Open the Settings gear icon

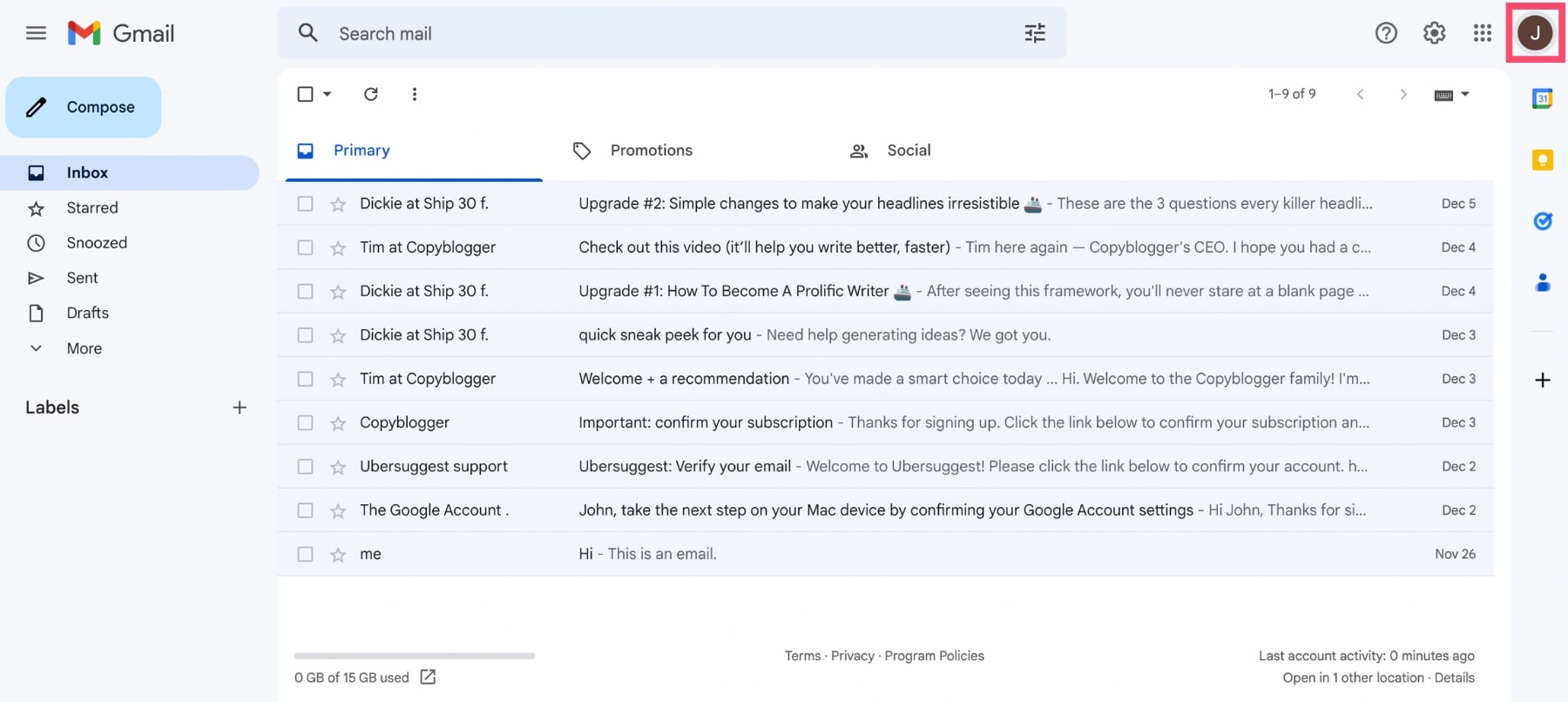1434,33
